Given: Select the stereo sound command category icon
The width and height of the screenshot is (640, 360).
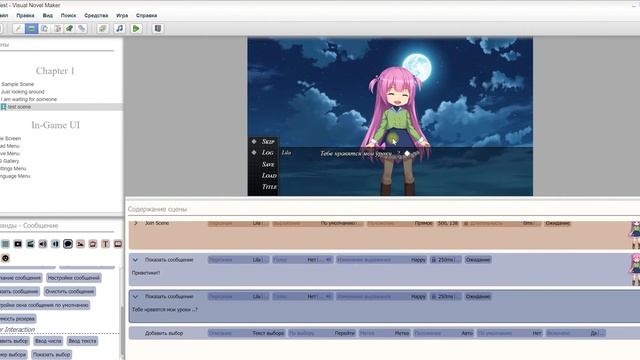Looking at the screenshot, I should [56, 244].
